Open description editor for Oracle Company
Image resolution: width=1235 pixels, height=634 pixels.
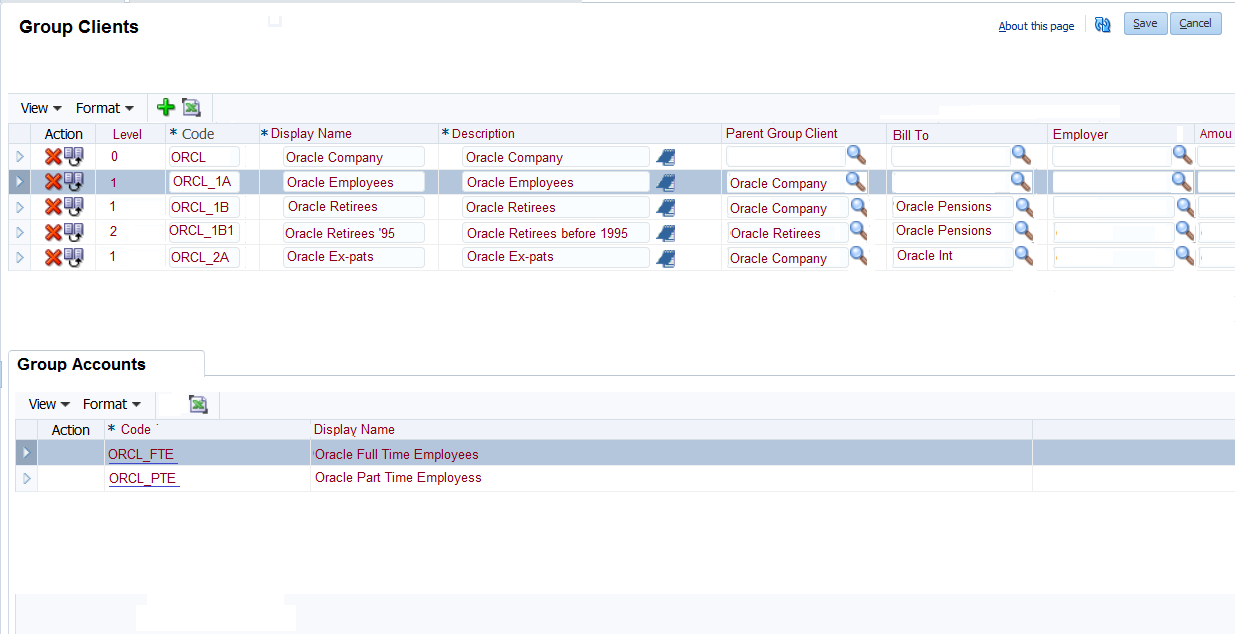(666, 157)
